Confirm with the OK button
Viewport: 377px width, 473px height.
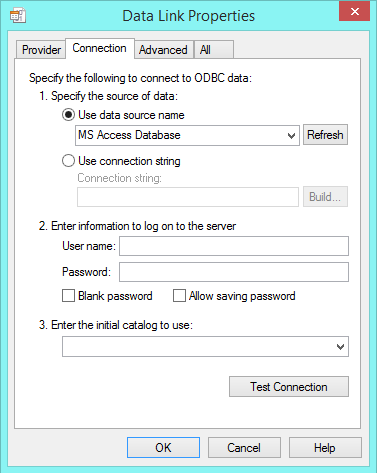click(x=163, y=448)
